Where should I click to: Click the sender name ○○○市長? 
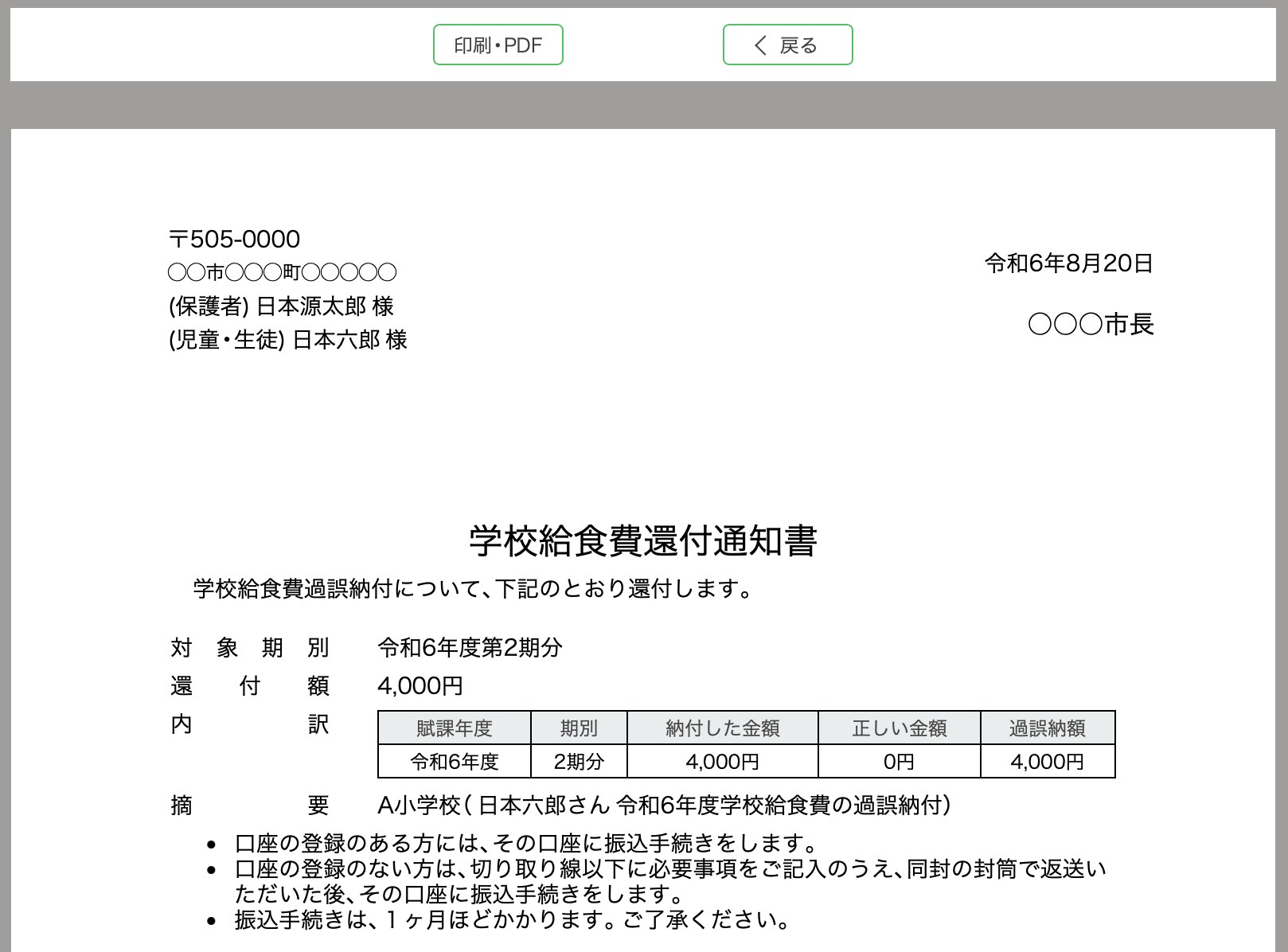point(1091,324)
